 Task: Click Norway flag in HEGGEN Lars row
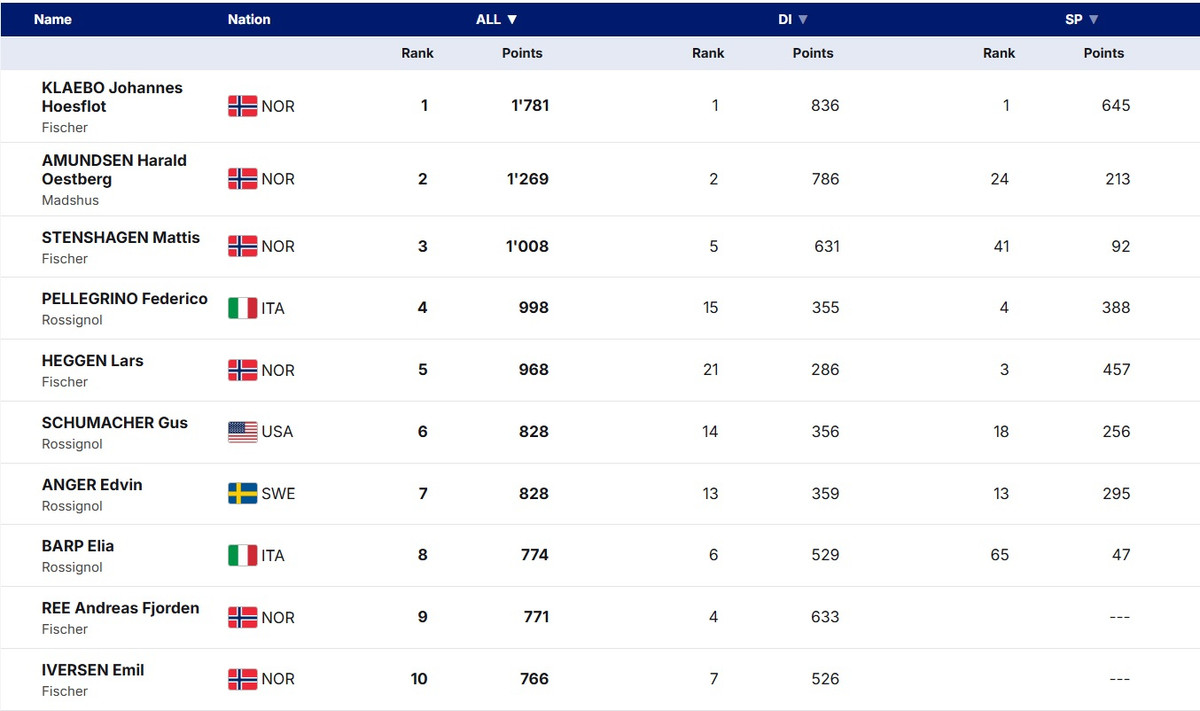tap(242, 370)
